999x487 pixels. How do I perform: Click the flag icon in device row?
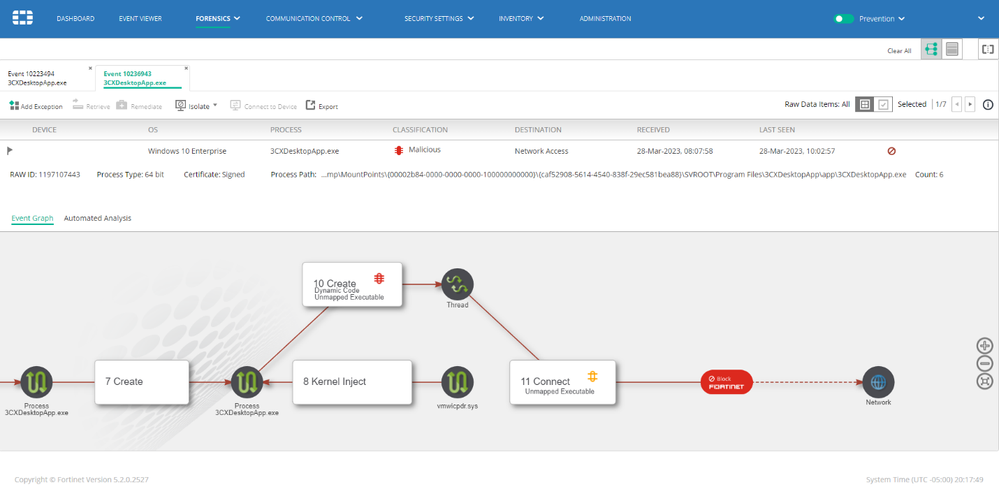[x=10, y=151]
